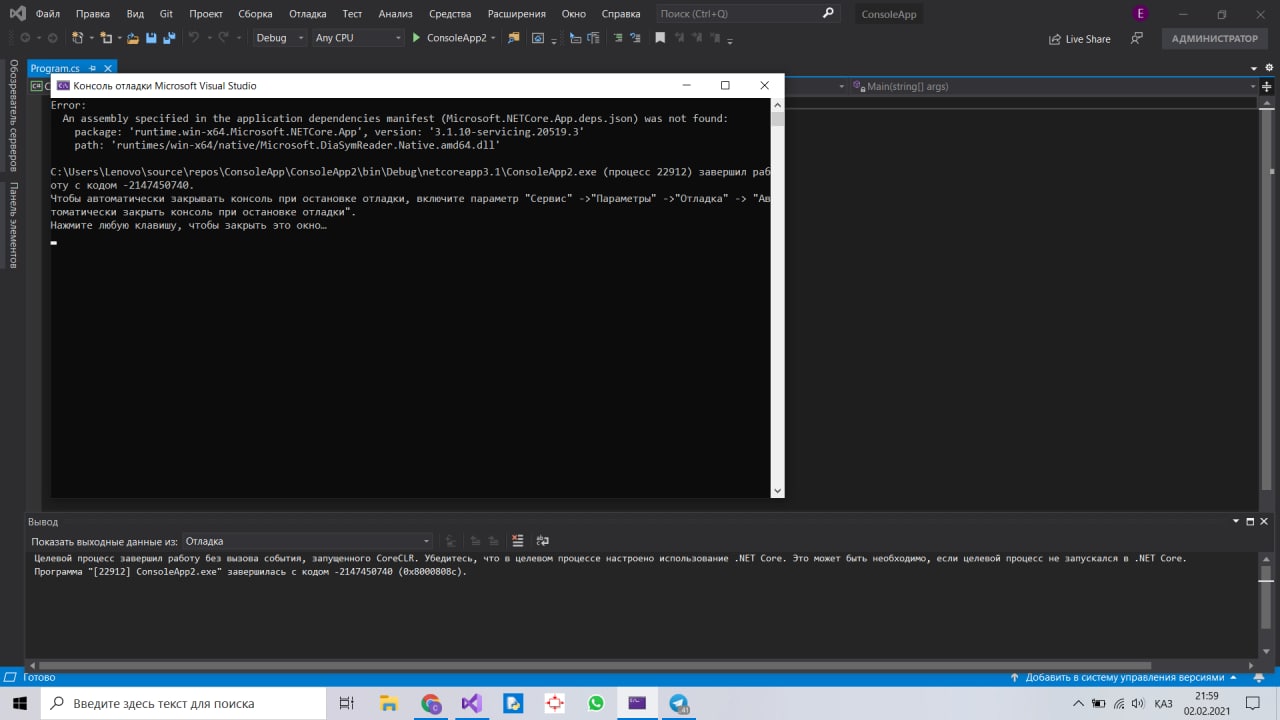Click the debug console taskbar icon
This screenshot has width=1280, height=720.
pos(637,703)
